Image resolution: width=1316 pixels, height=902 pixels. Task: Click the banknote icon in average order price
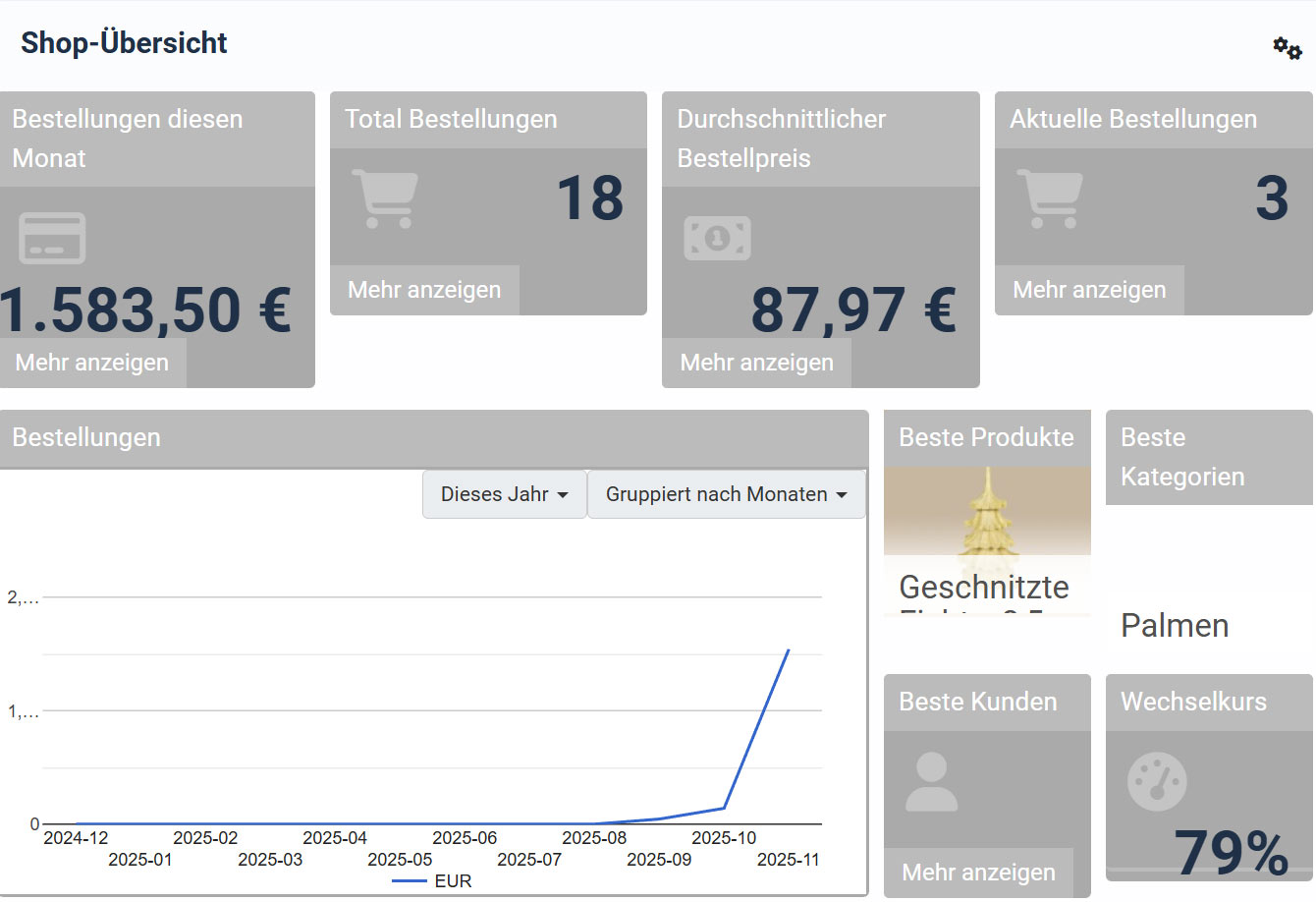[717, 238]
